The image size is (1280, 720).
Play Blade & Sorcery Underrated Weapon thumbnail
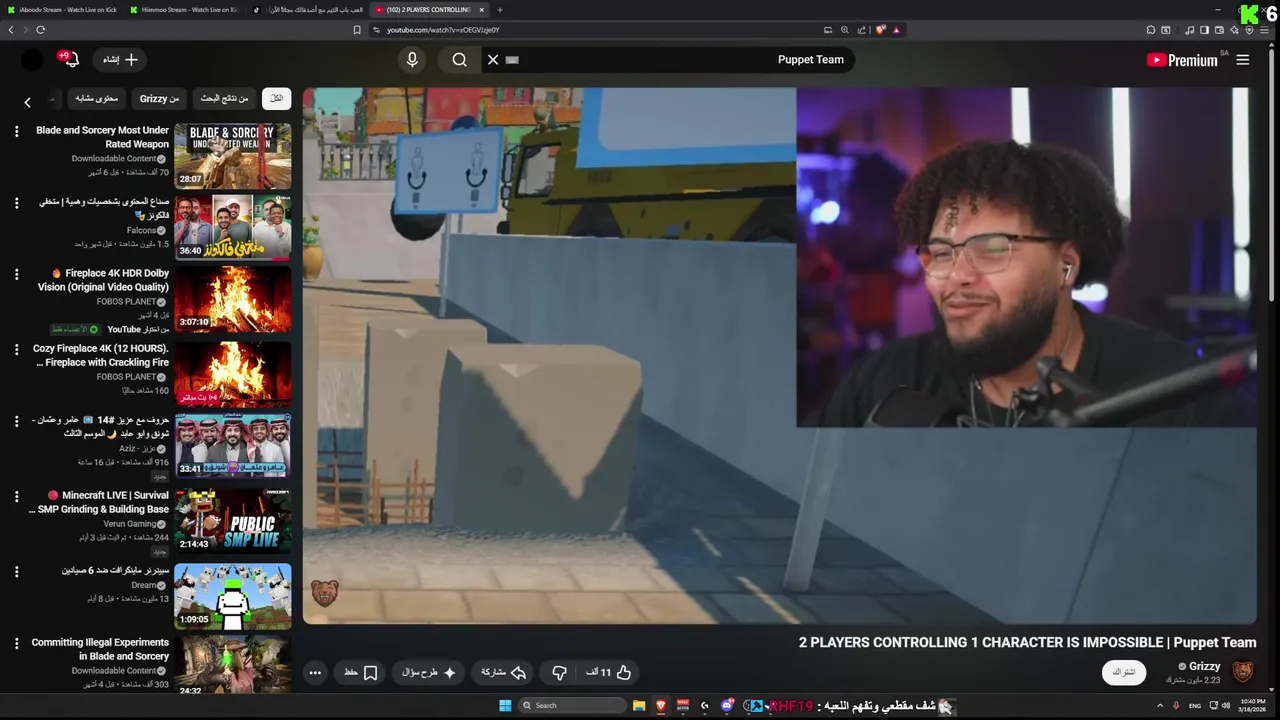[x=233, y=155]
